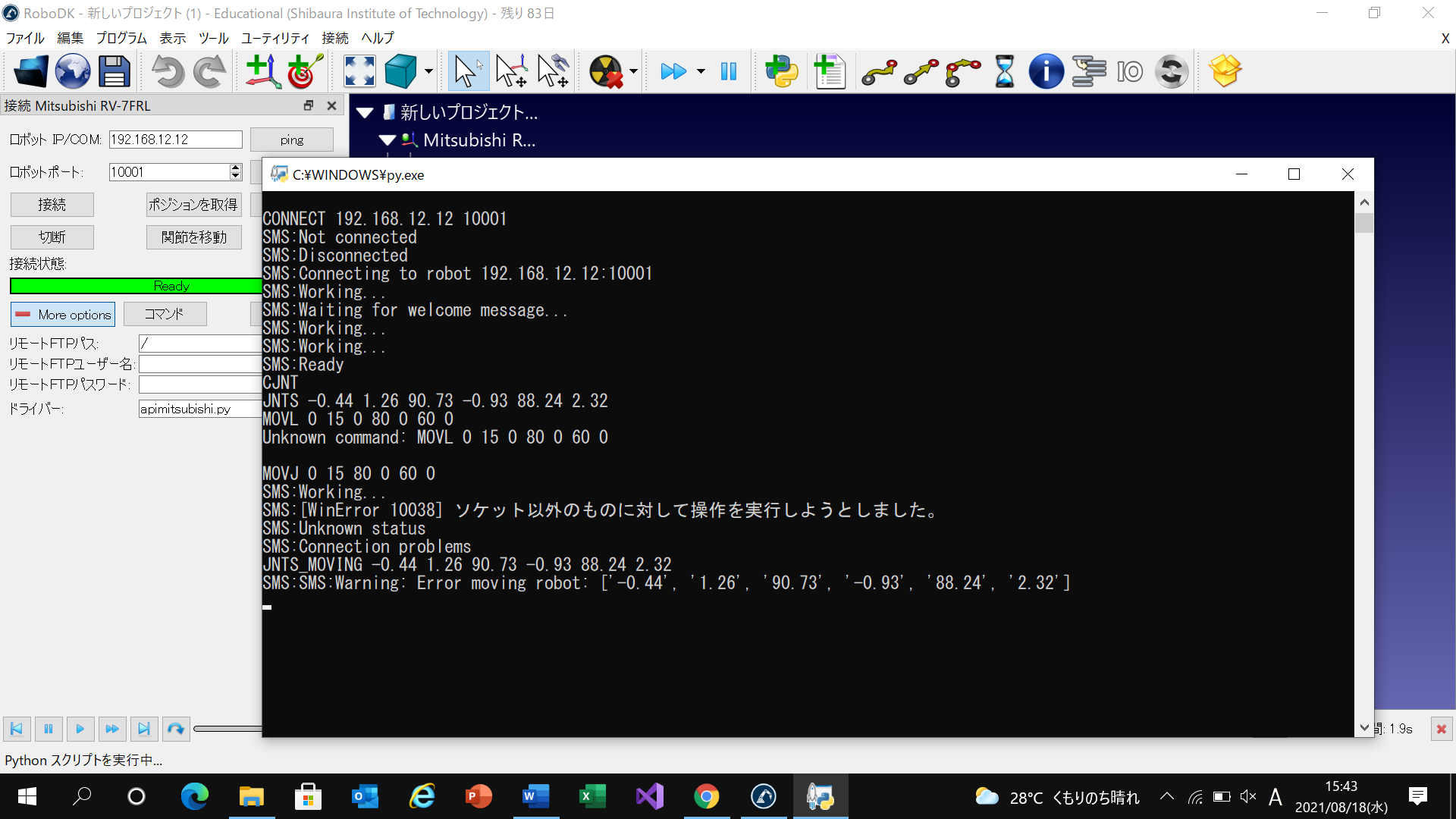The width and height of the screenshot is (1456, 819).
Task: Open the ヘルプ menu
Action: [378, 38]
